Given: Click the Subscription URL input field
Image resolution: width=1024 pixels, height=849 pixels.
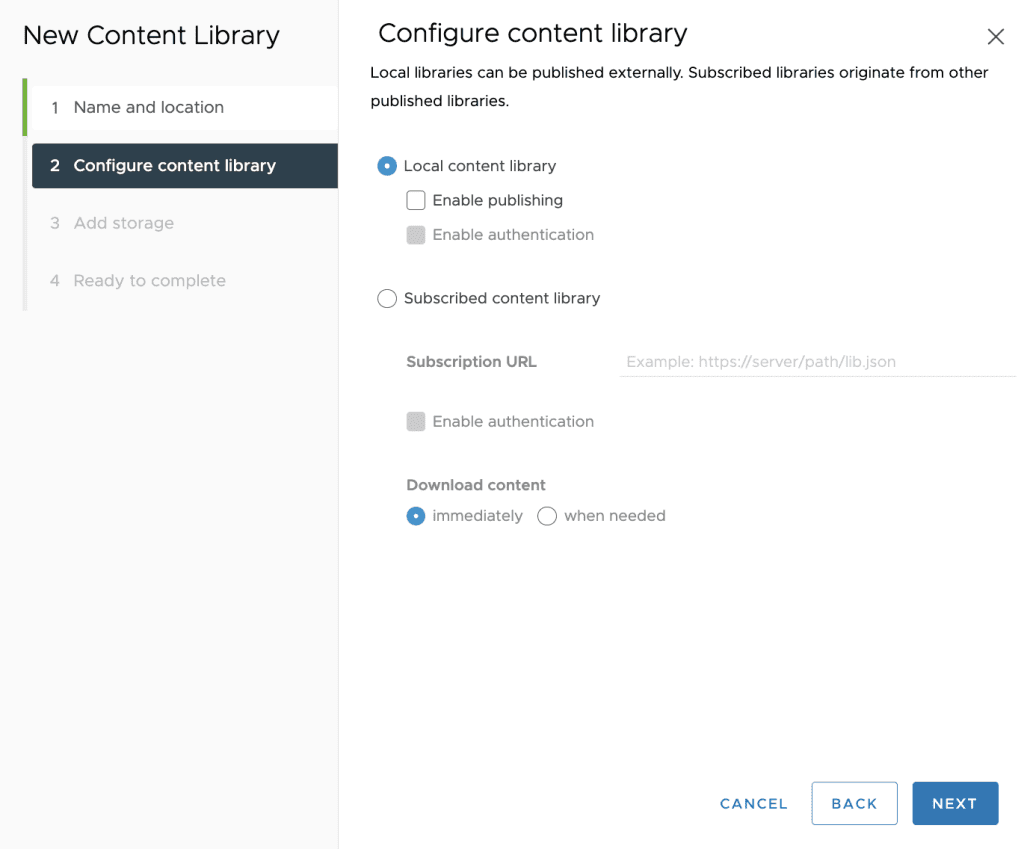Looking at the screenshot, I should (x=817, y=362).
